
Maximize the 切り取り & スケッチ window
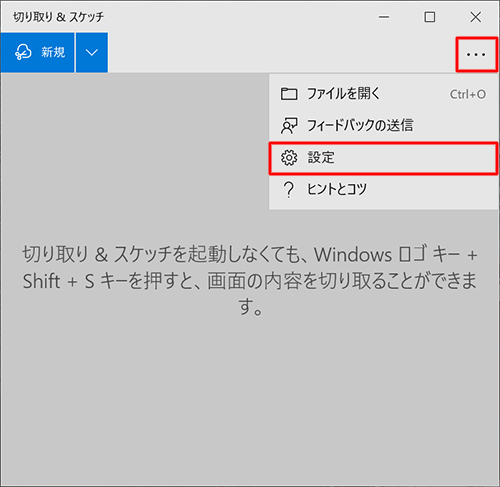[x=430, y=17]
